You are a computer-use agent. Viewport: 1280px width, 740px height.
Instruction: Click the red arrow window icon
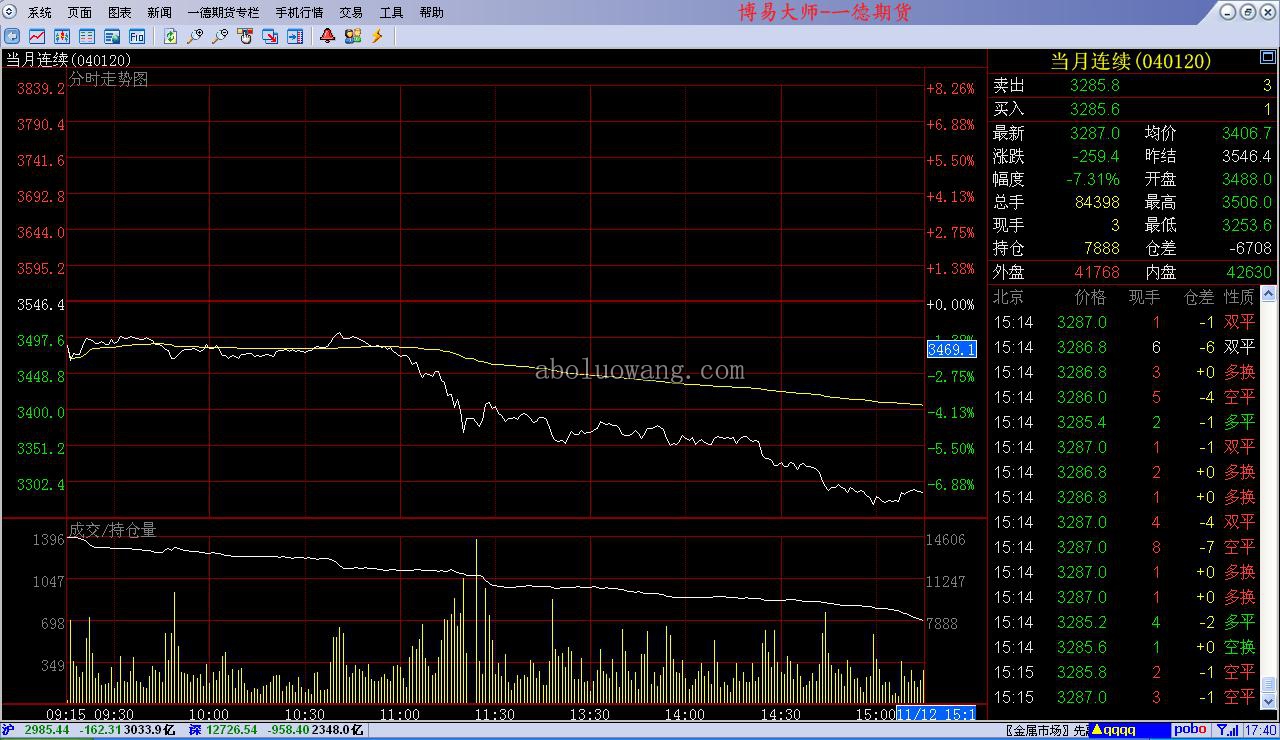(x=270, y=36)
